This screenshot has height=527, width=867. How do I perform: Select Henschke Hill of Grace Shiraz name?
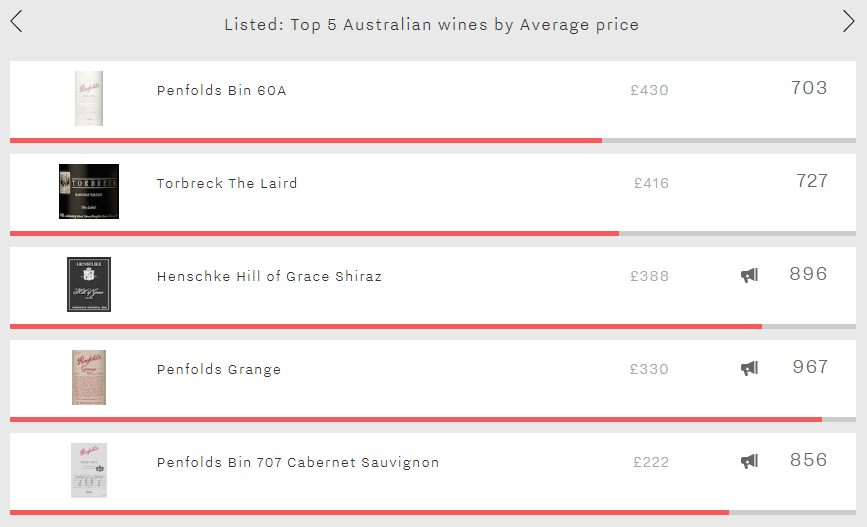coord(269,276)
